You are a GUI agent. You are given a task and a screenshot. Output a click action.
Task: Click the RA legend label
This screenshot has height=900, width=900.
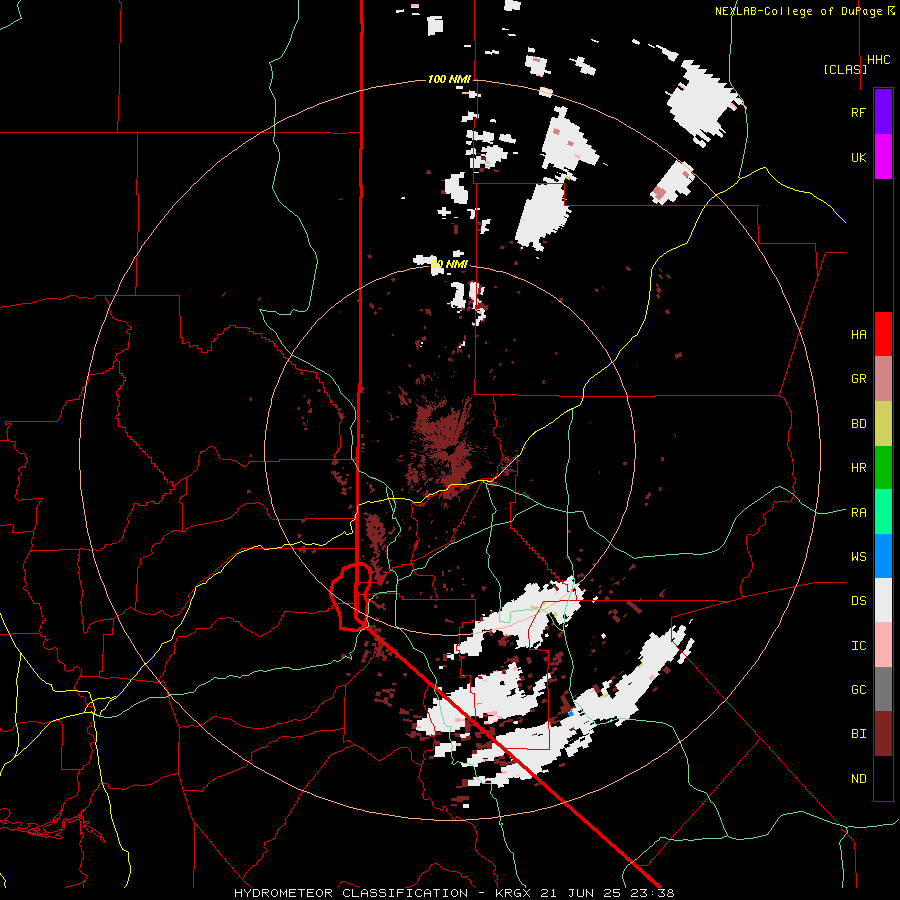click(858, 512)
